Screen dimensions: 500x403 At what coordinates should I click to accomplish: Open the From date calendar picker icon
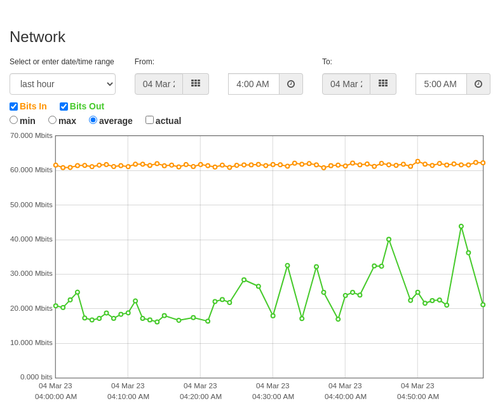click(196, 84)
